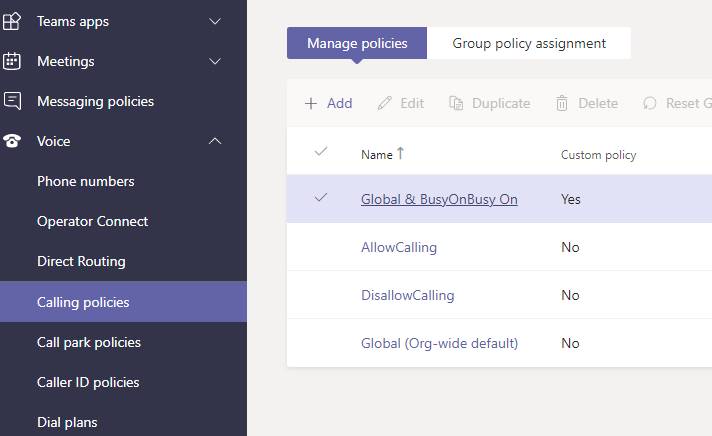Open the AllowCalling policy link
The image size is (712, 436).
tap(399, 247)
